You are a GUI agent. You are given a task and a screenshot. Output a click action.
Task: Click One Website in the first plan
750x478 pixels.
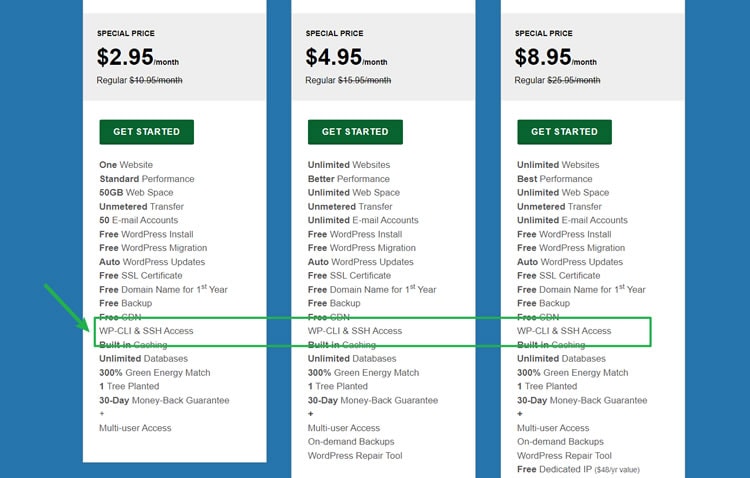point(126,165)
